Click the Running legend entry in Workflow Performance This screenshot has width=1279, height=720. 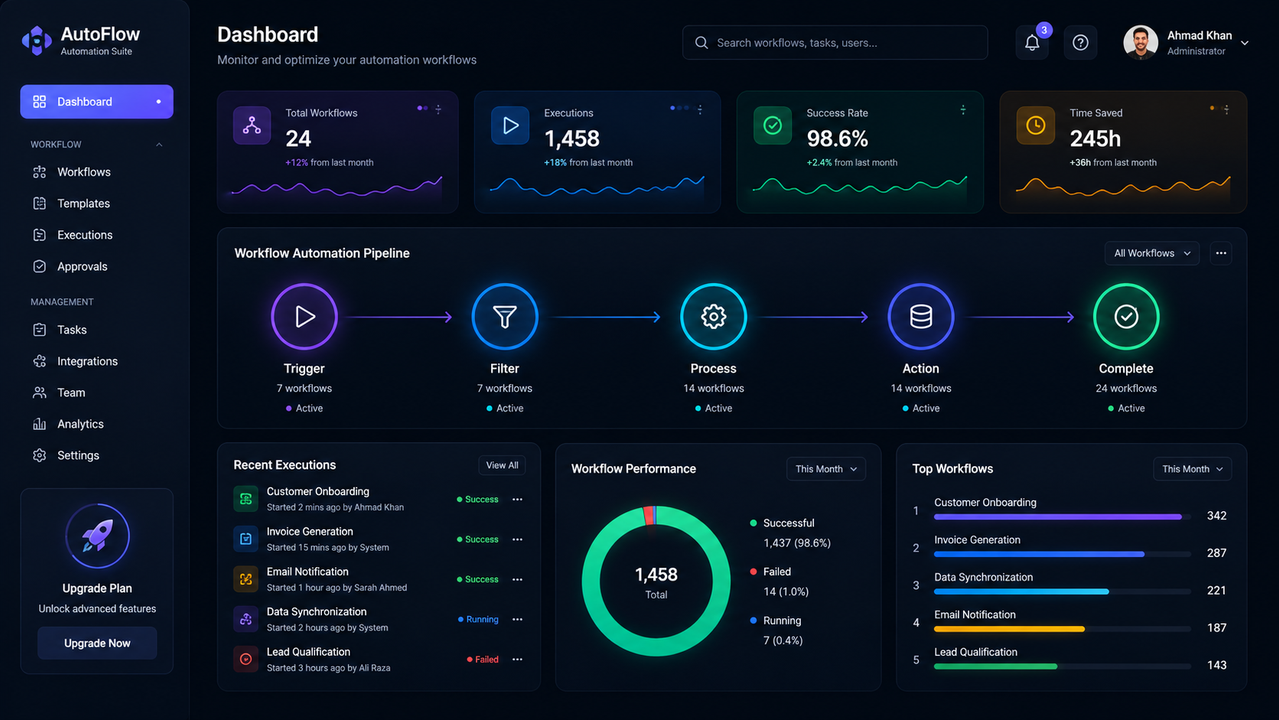pos(777,630)
